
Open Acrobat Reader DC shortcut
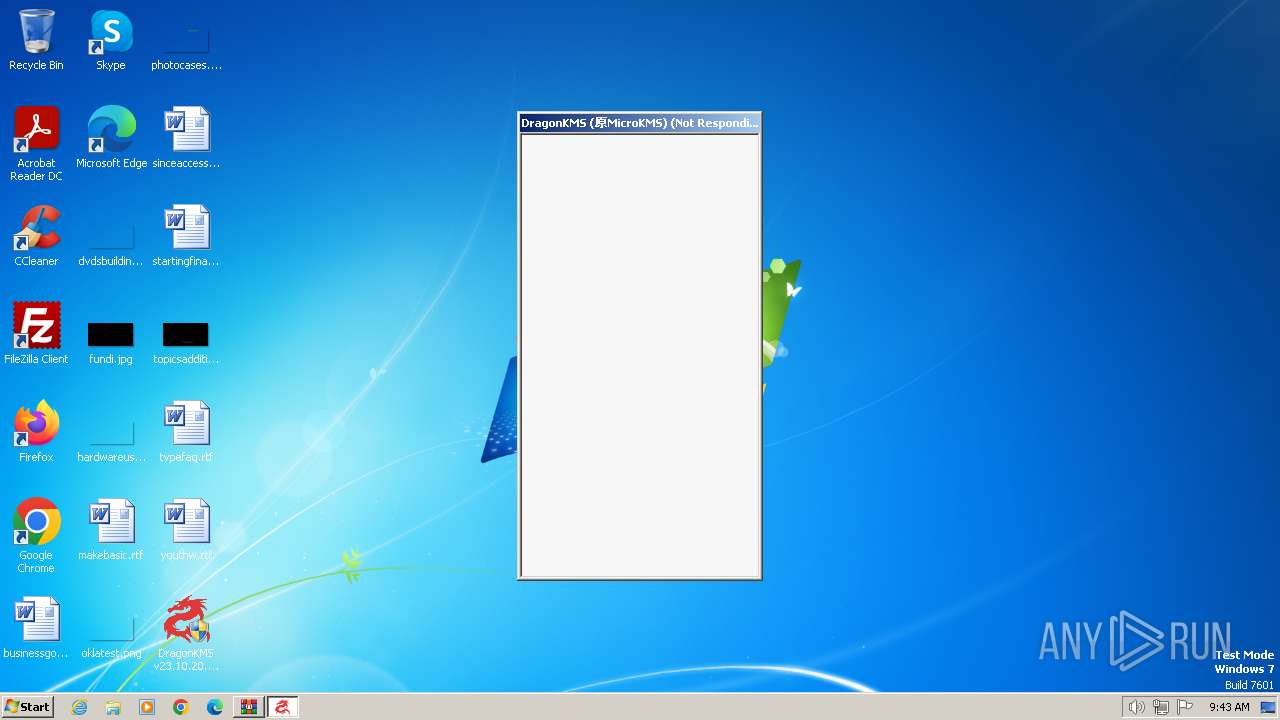pos(36,143)
